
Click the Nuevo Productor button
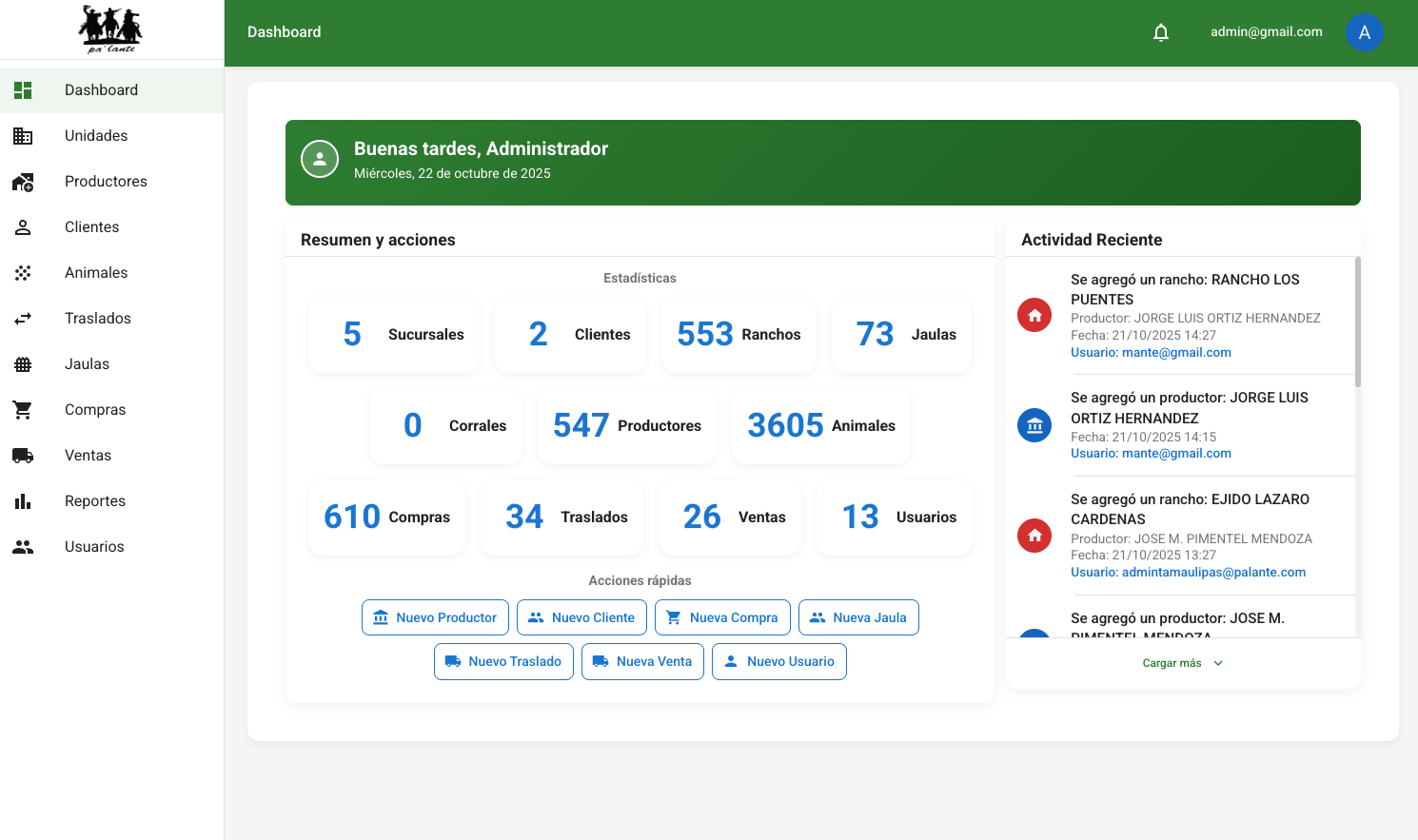435,617
